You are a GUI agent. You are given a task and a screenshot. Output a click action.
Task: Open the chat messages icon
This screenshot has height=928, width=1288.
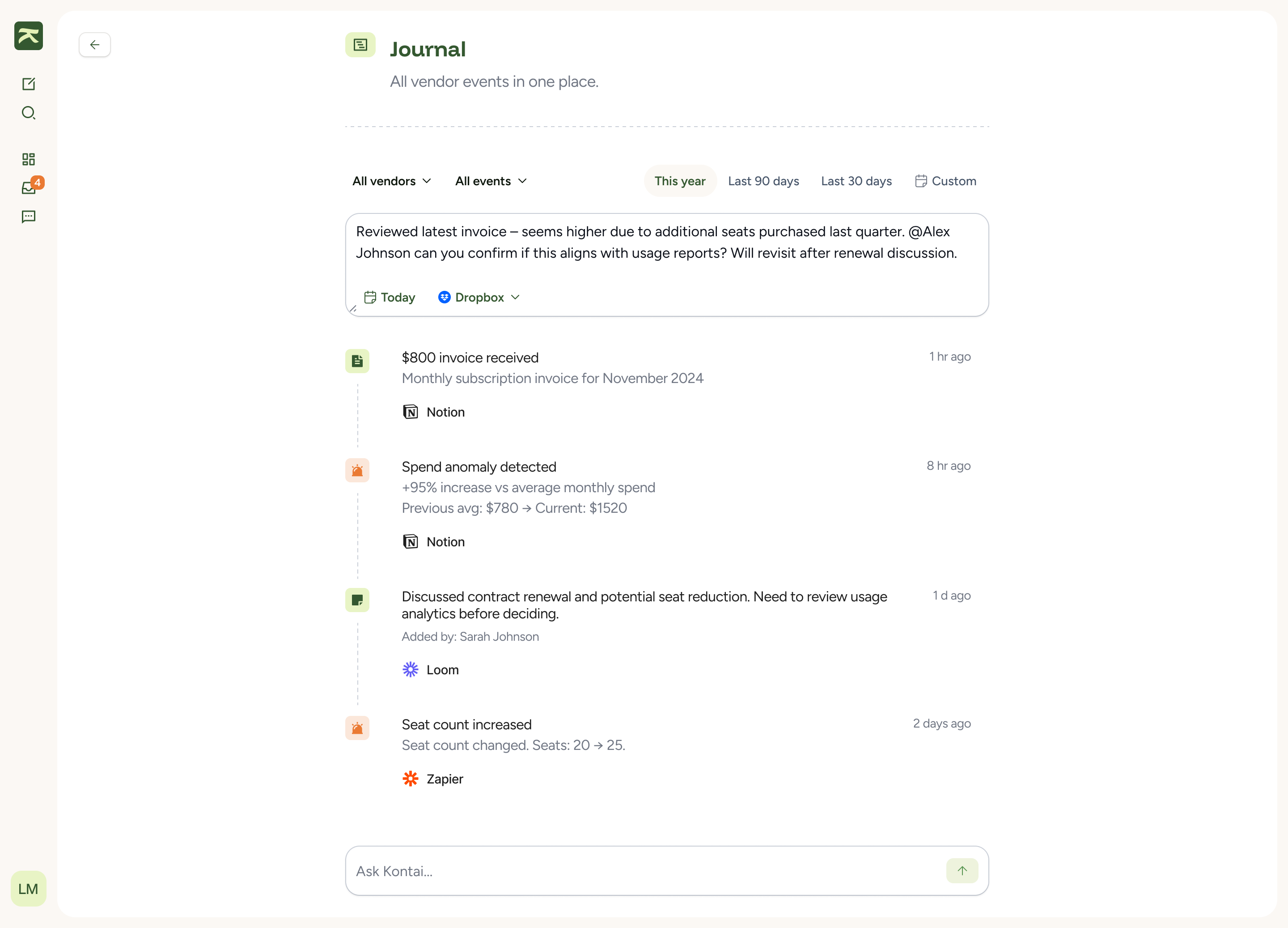click(28, 217)
